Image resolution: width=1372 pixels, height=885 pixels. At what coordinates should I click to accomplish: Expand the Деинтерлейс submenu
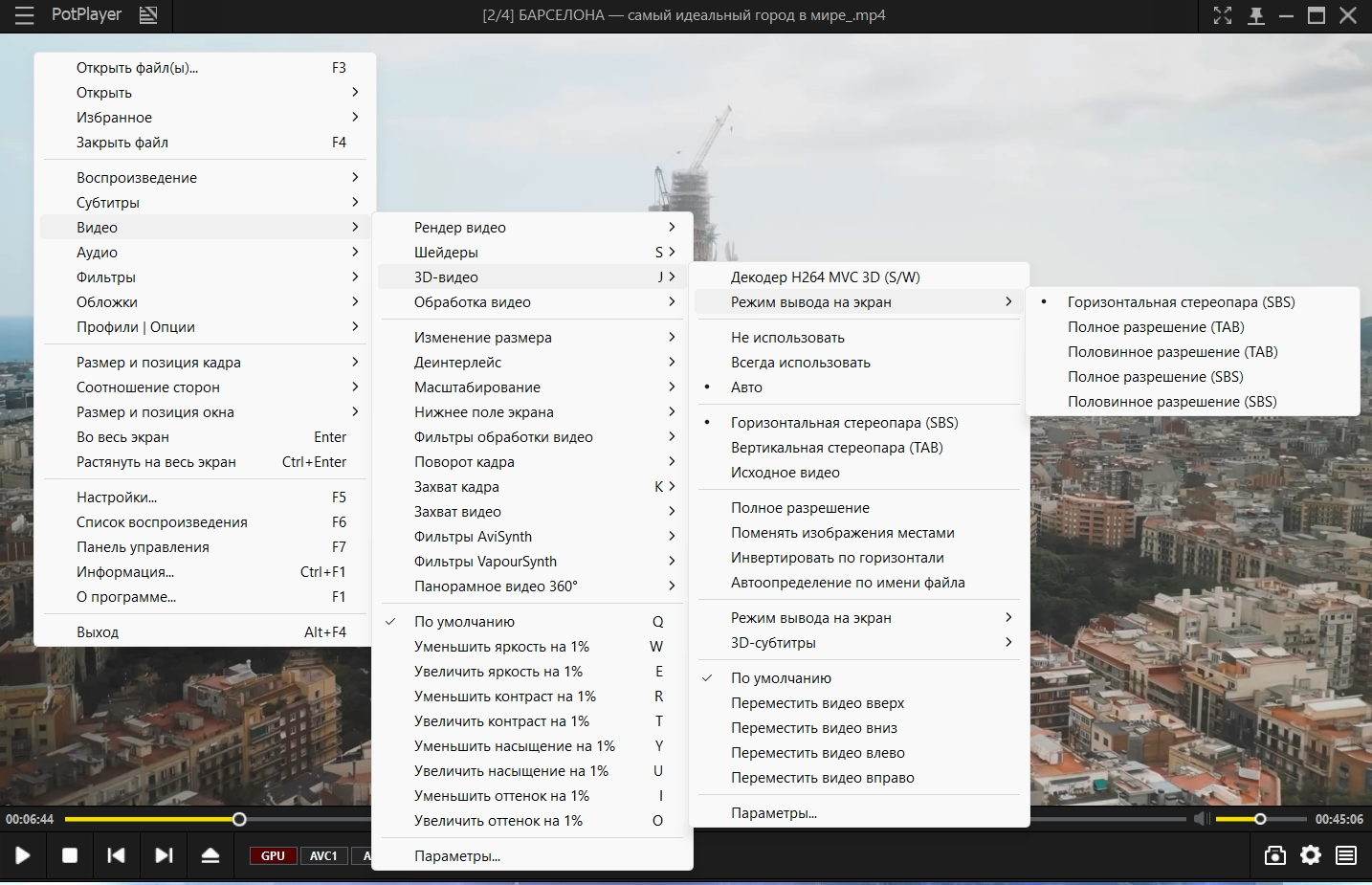[x=532, y=363]
